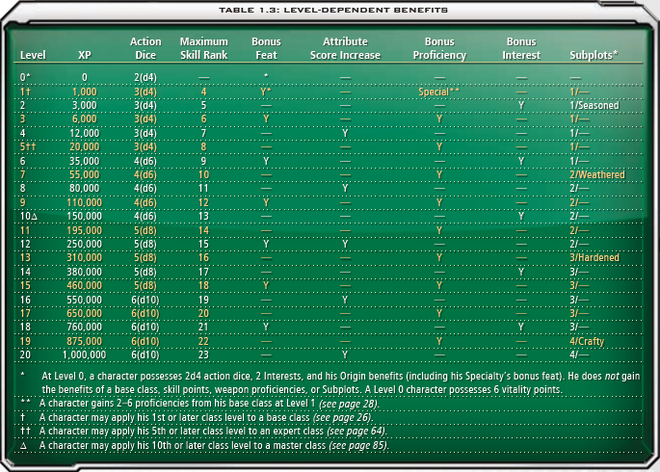Select the '3/Hardened' subplot entry
Viewport: 660px width, 472px height.
594,258
